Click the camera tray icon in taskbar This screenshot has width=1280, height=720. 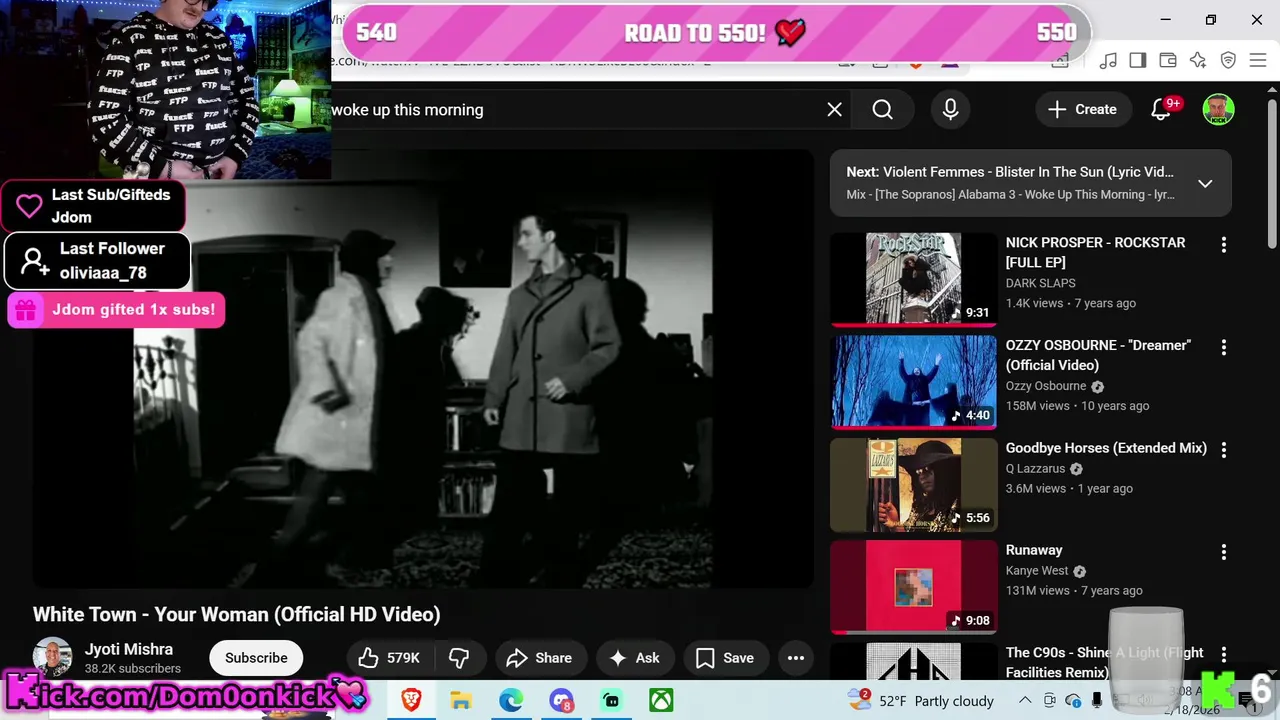pos(1050,700)
